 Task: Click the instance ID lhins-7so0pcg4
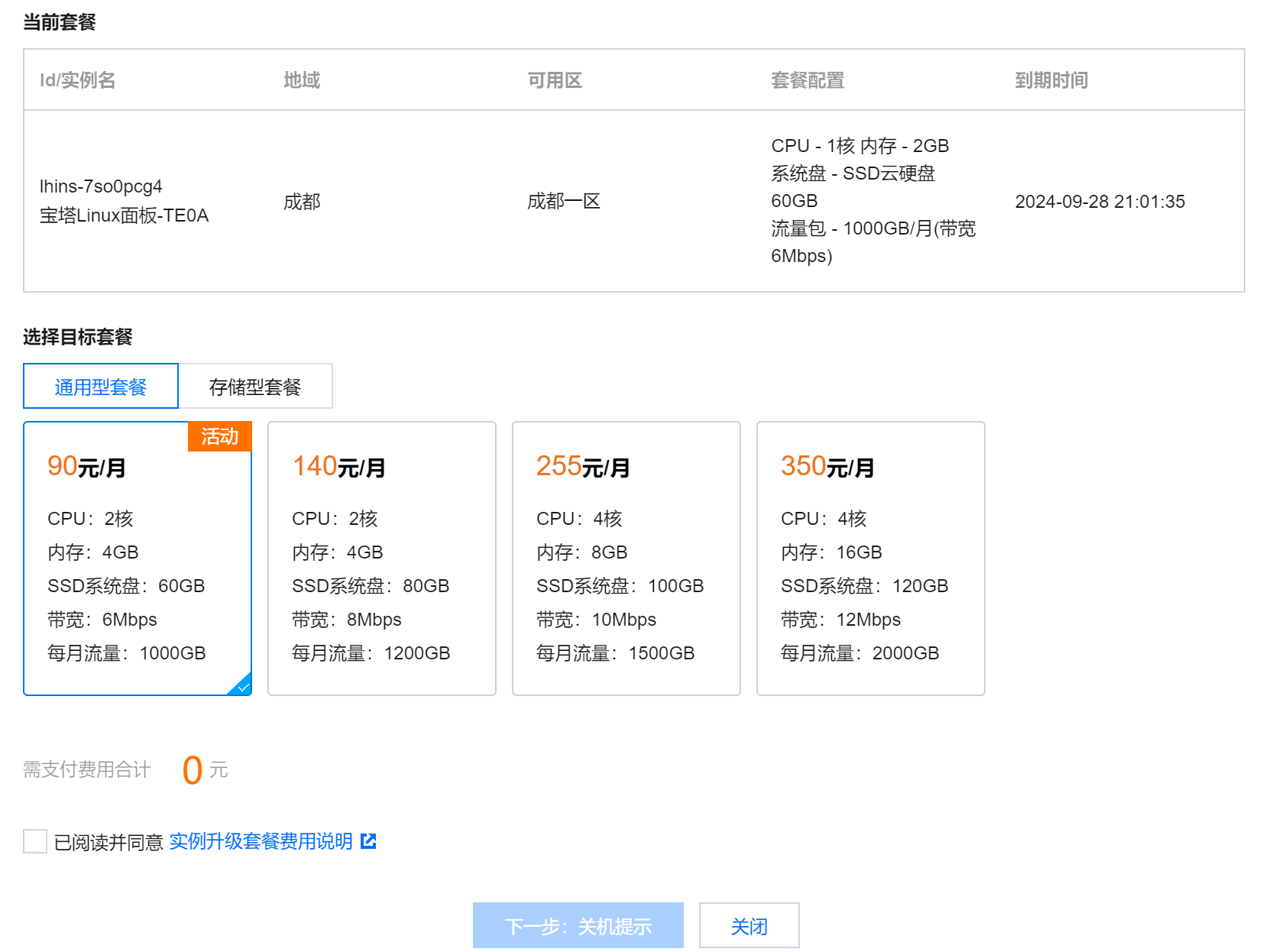pos(101,186)
